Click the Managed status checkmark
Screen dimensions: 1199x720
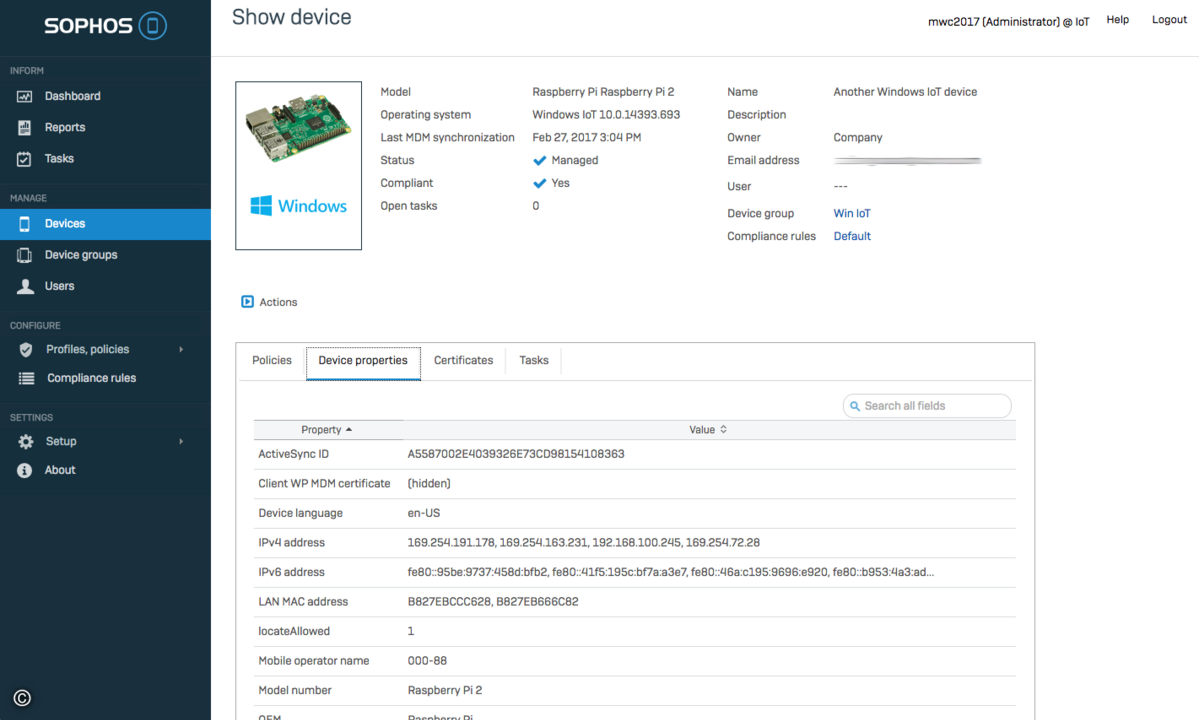[540, 161]
